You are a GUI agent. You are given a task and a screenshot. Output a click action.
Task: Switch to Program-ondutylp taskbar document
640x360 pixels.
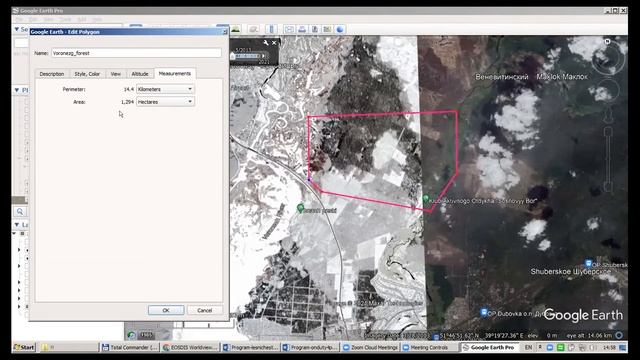311,347
